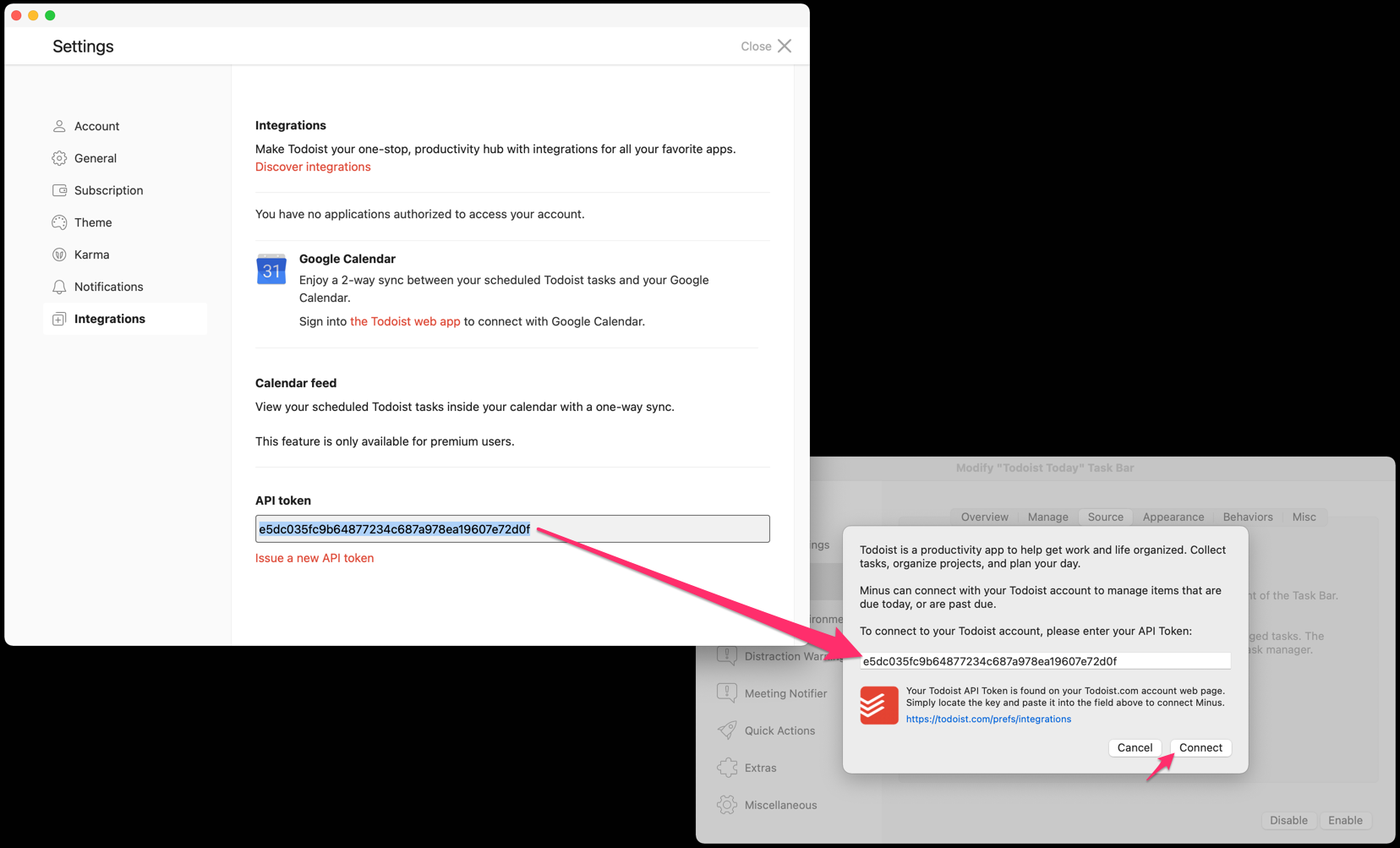Select Karma in the sidebar
The image size is (1400, 848).
pos(124,254)
